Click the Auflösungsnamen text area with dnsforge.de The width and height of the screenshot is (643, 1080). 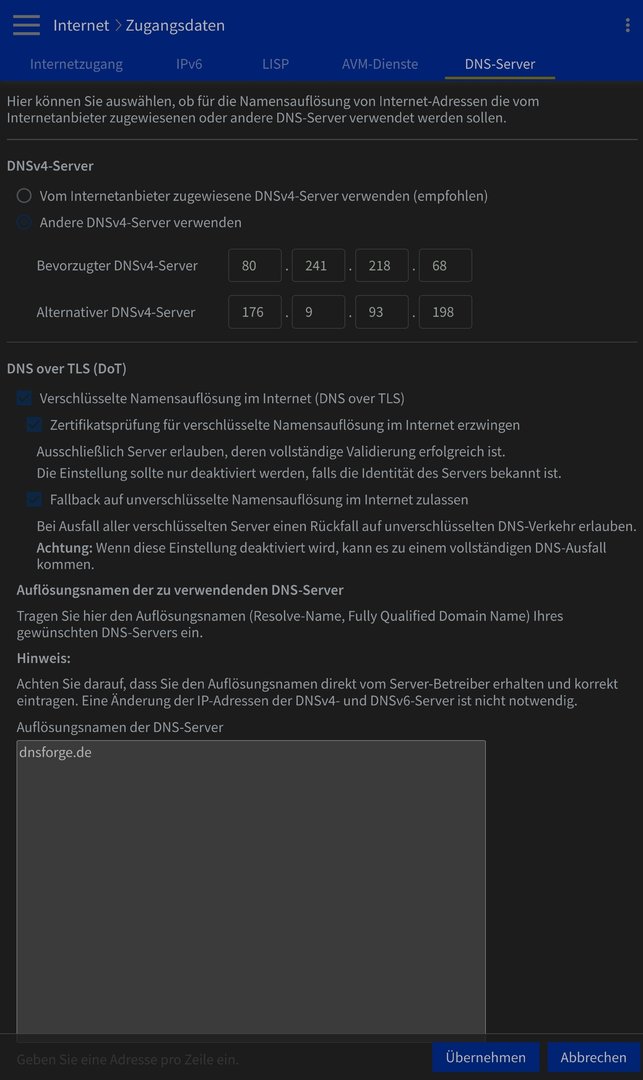point(251,889)
